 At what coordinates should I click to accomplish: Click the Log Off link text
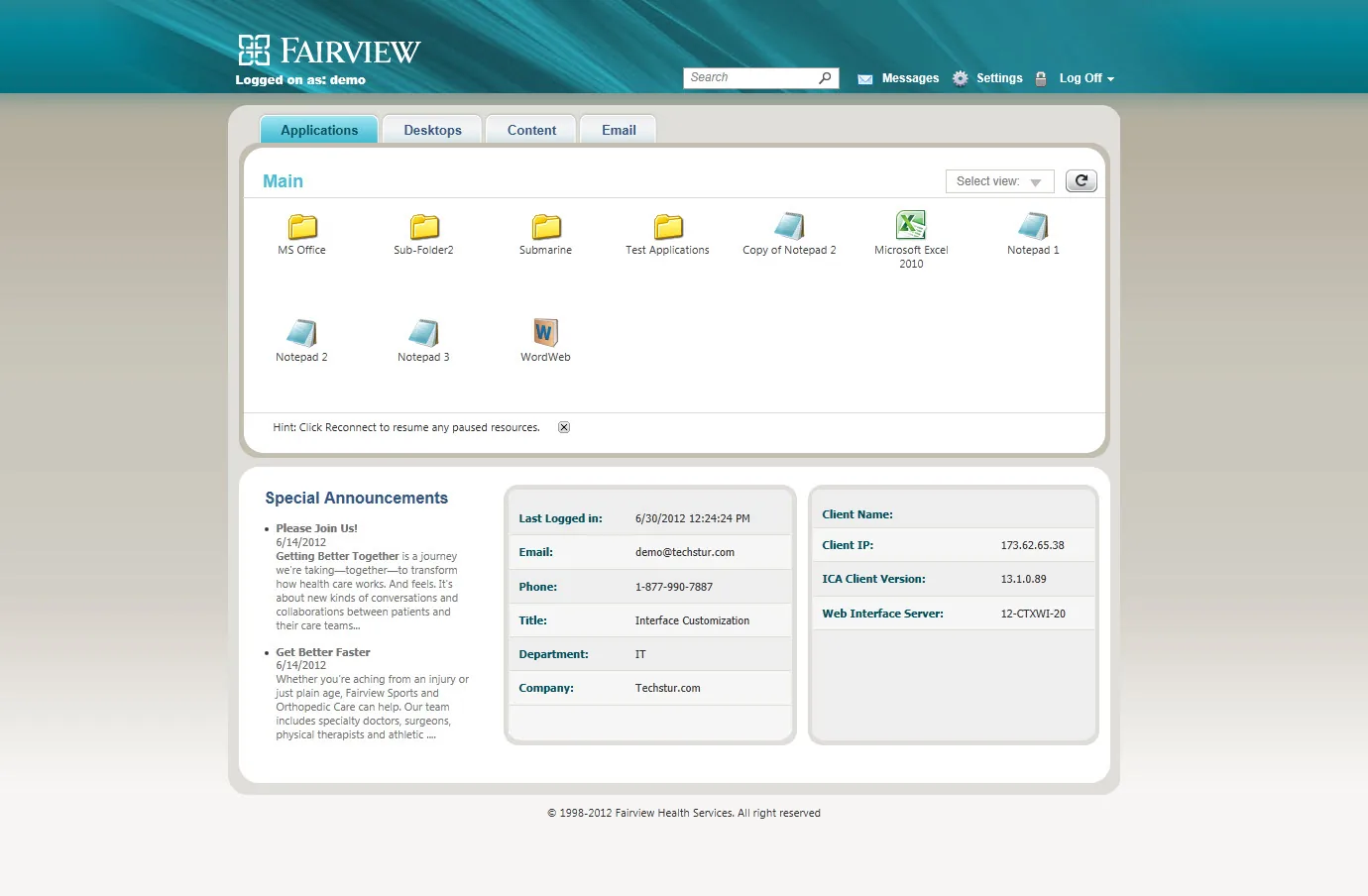1081,78
